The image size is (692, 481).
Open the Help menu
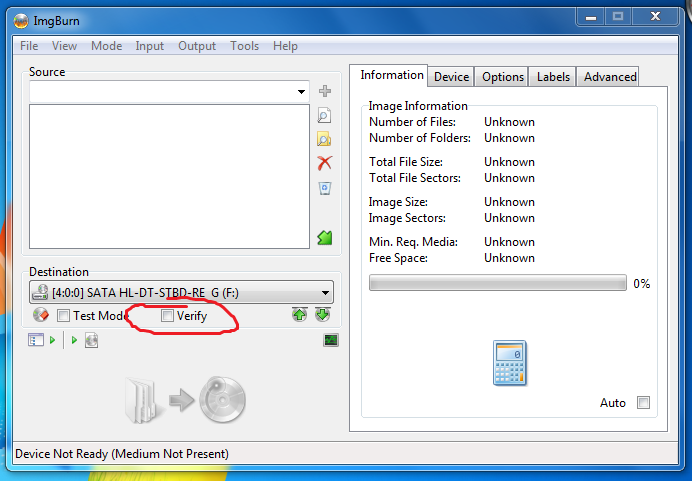pyautogui.click(x=285, y=46)
